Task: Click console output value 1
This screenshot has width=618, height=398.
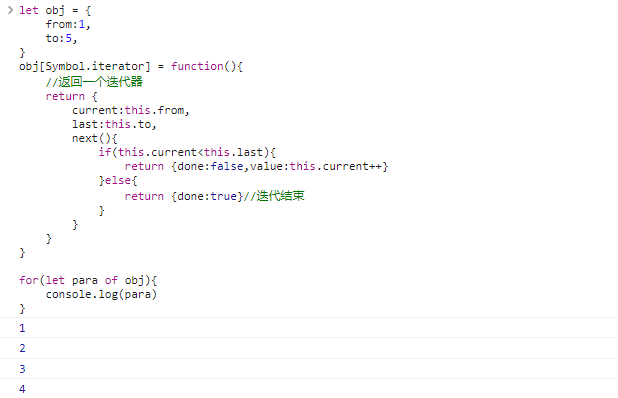Action: pyautogui.click(x=22, y=328)
